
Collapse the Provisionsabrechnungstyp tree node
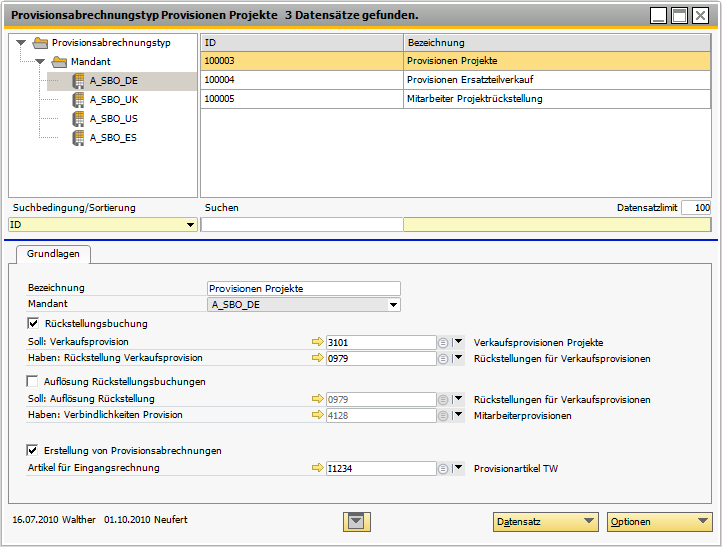(21, 43)
